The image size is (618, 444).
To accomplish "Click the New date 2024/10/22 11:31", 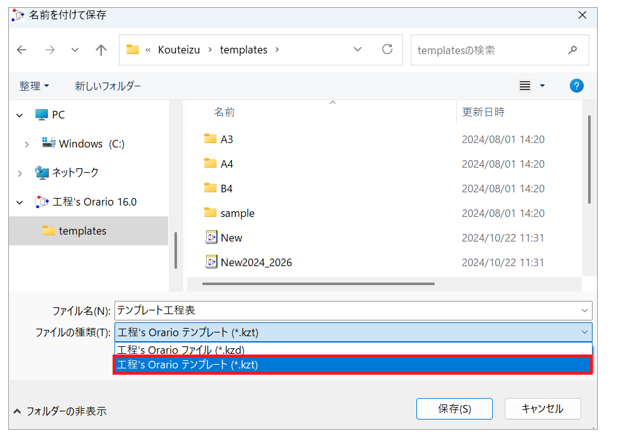I will (x=503, y=238).
